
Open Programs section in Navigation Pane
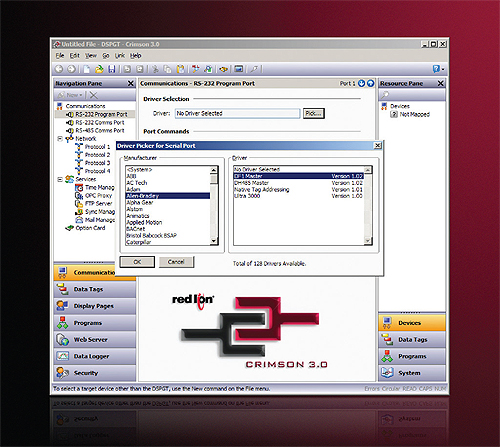tap(95, 323)
